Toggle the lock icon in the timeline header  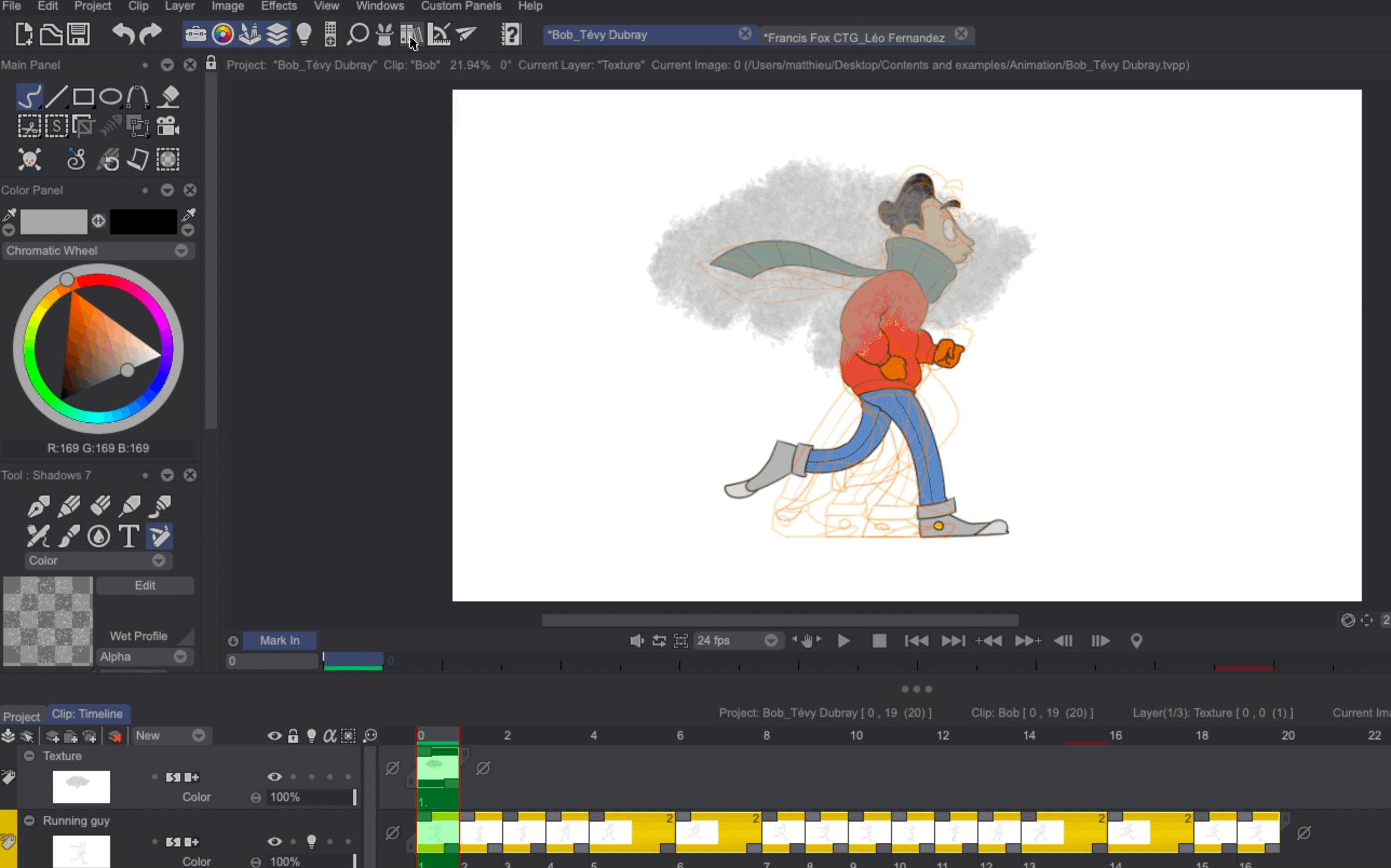[293, 735]
